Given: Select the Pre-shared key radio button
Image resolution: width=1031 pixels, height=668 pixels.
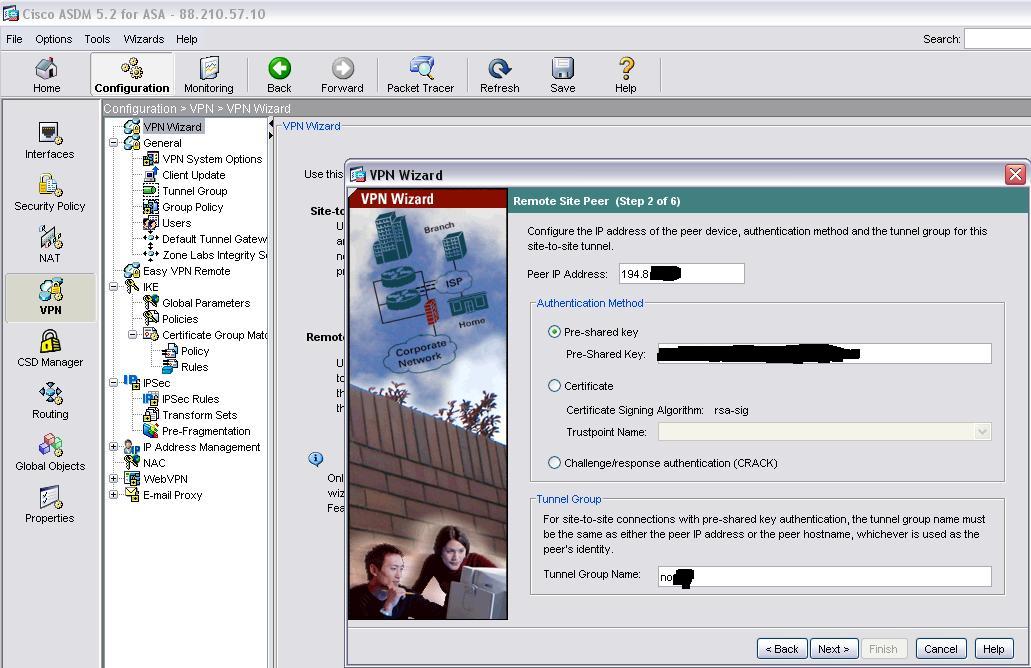Looking at the screenshot, I should coord(554,332).
